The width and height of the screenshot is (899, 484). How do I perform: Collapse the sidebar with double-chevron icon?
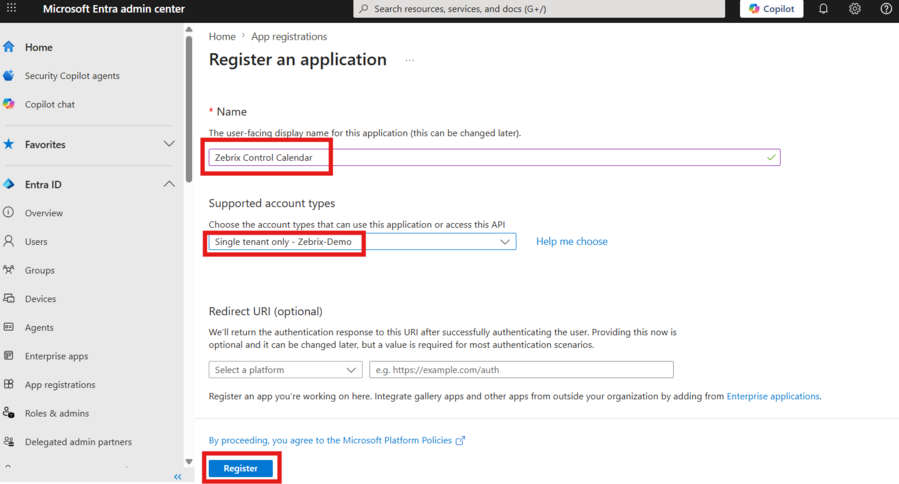pyautogui.click(x=178, y=477)
